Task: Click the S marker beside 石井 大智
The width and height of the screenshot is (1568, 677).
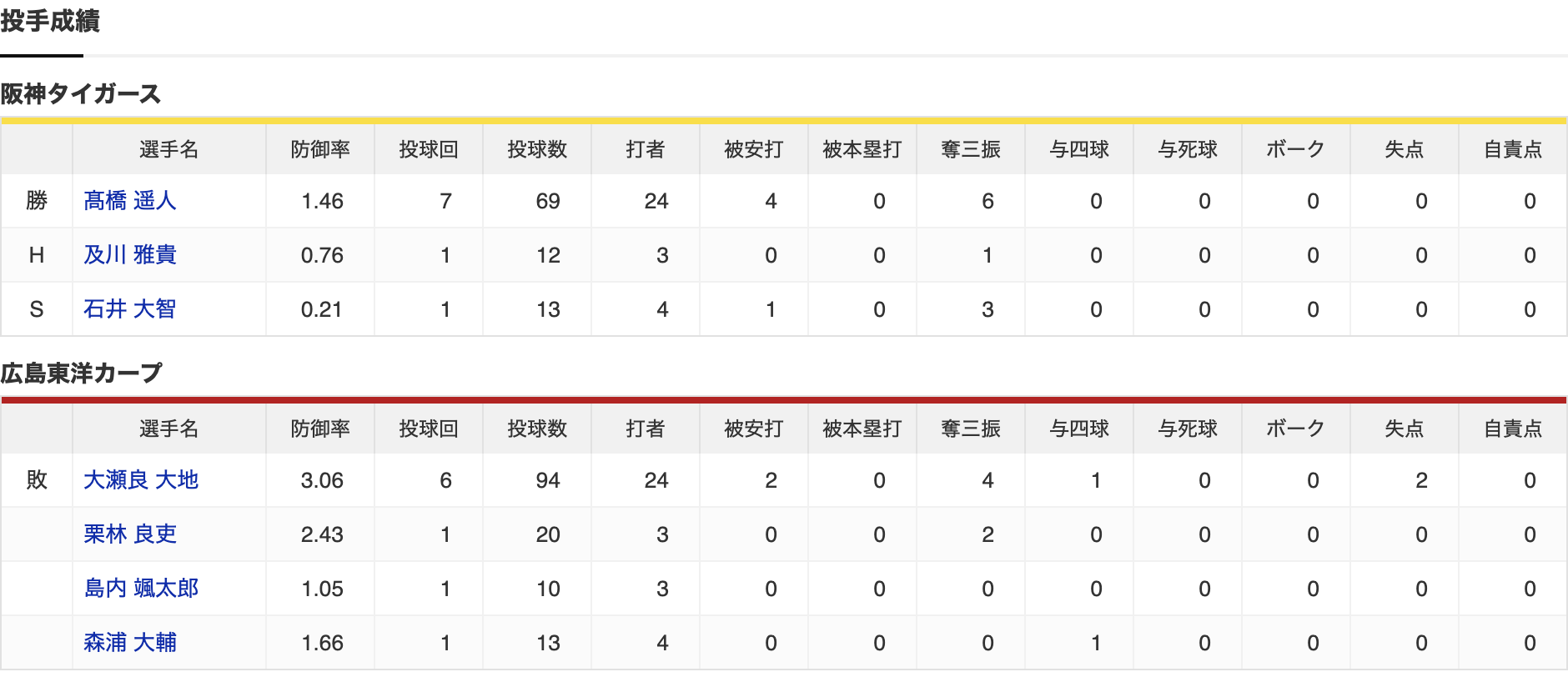Action: [x=37, y=309]
